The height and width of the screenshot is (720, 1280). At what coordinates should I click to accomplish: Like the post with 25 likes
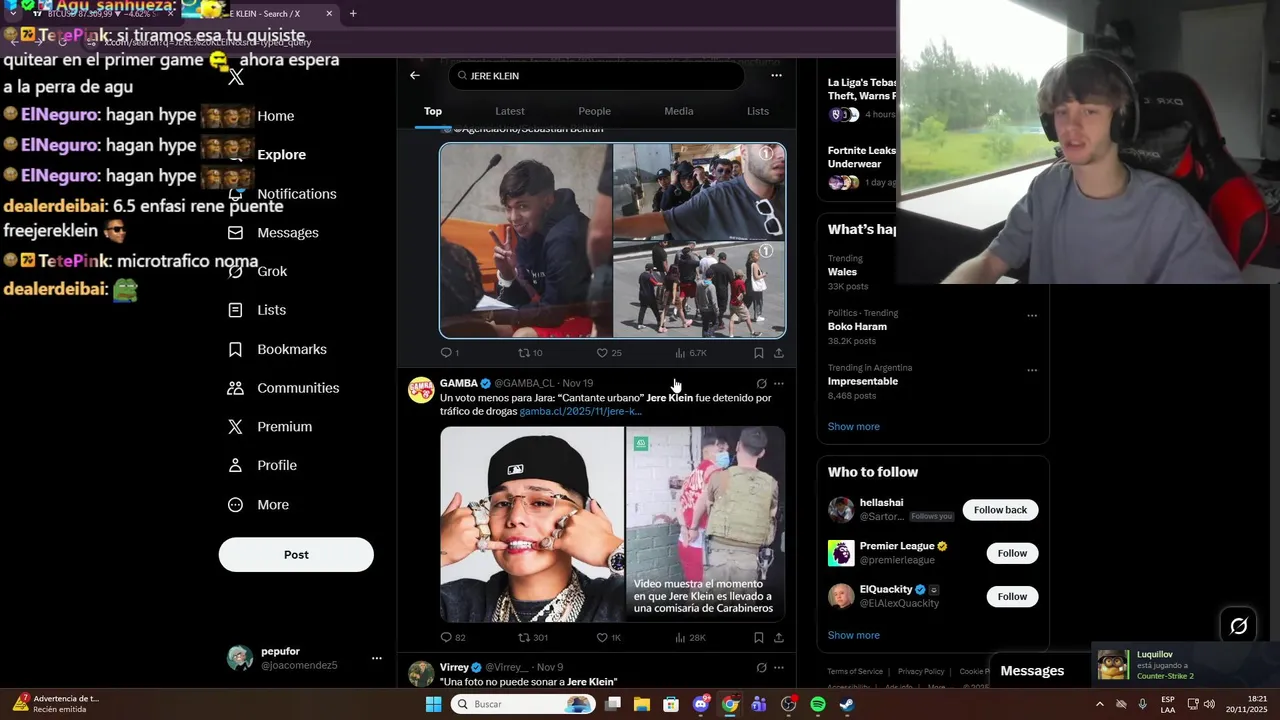(x=608, y=353)
